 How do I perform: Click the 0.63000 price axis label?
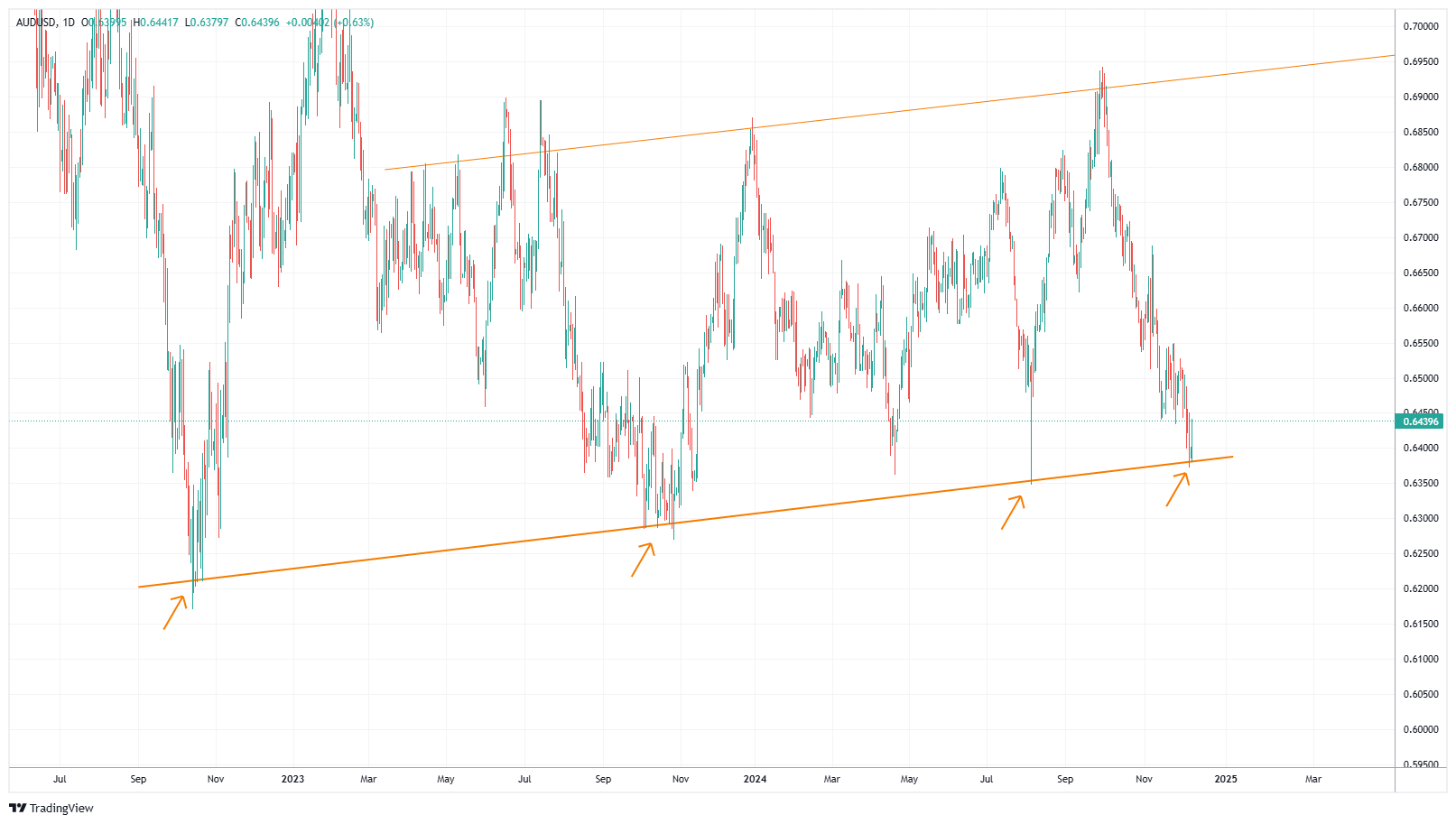[x=1421, y=518]
